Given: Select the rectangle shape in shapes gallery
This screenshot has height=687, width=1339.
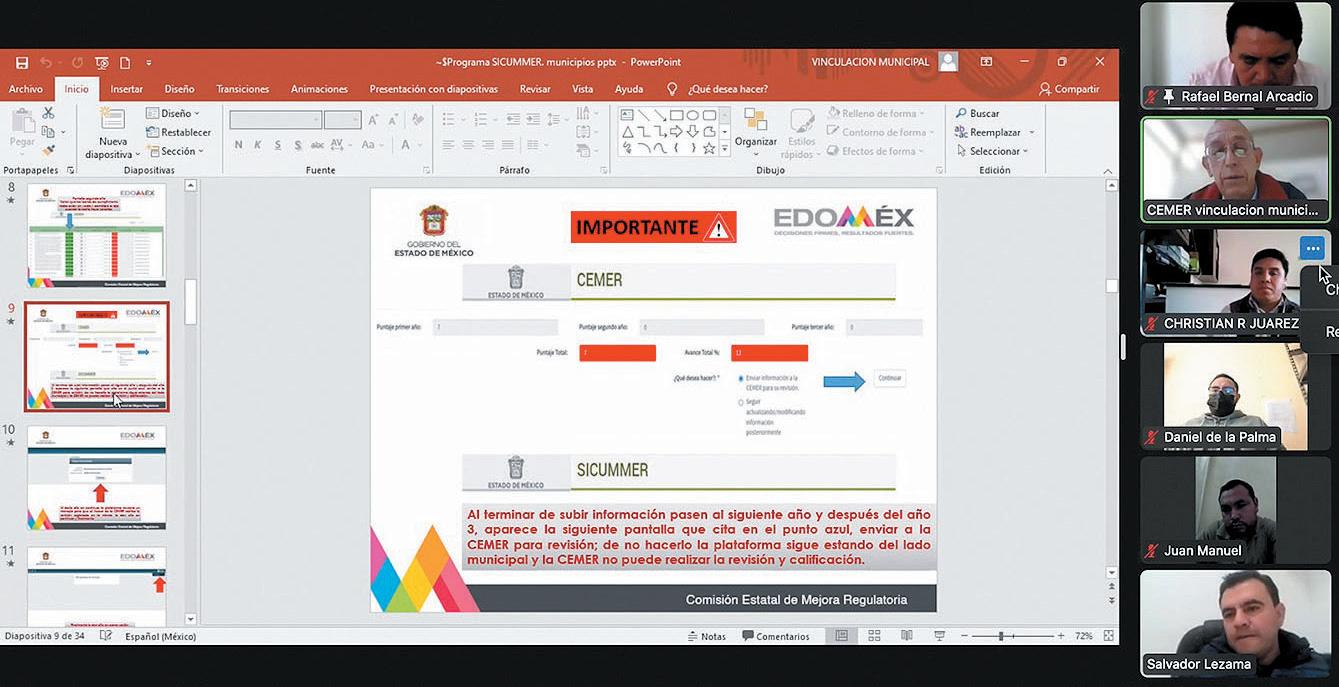Looking at the screenshot, I should [x=676, y=115].
